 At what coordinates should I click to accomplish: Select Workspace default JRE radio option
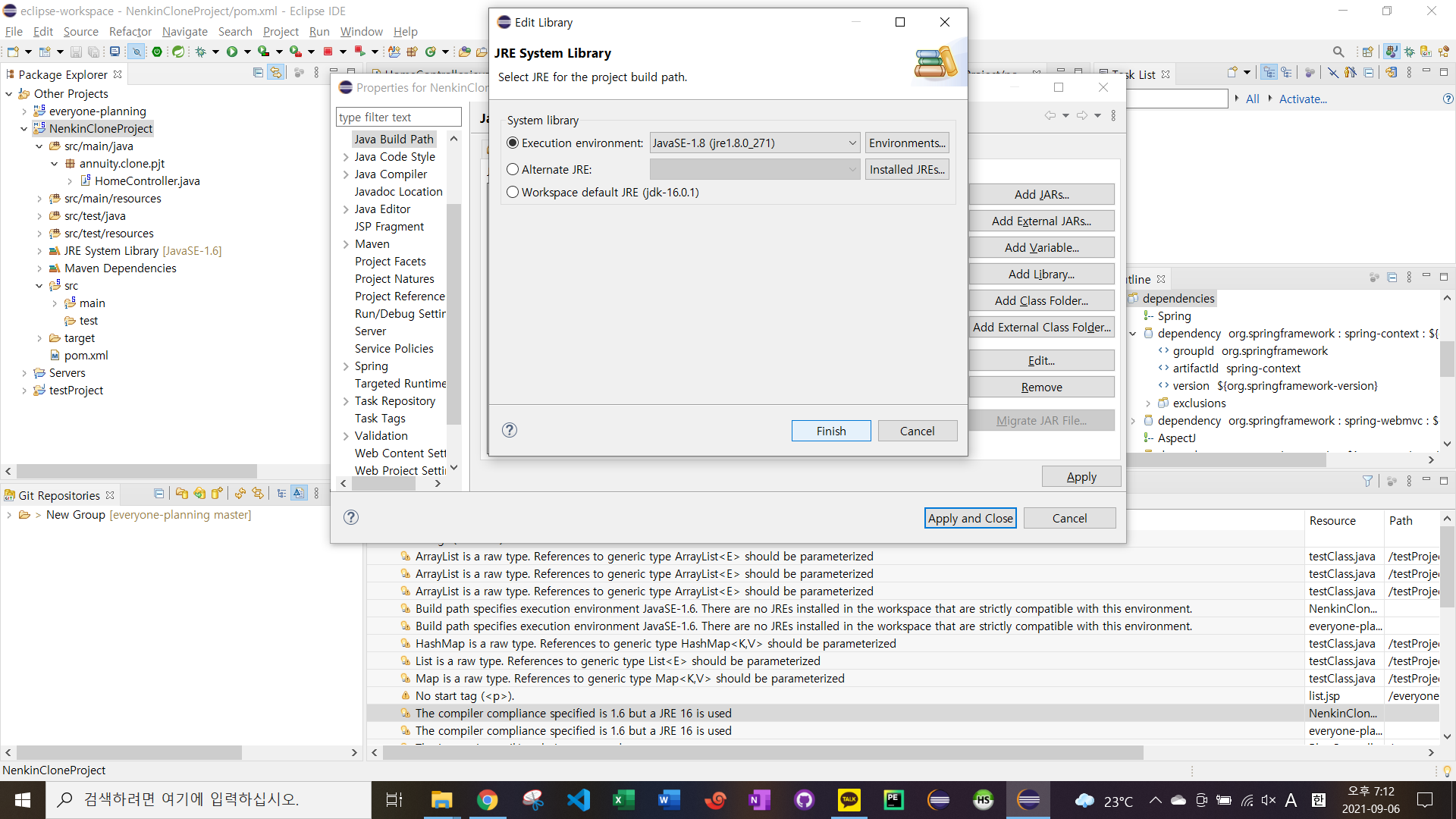[513, 192]
